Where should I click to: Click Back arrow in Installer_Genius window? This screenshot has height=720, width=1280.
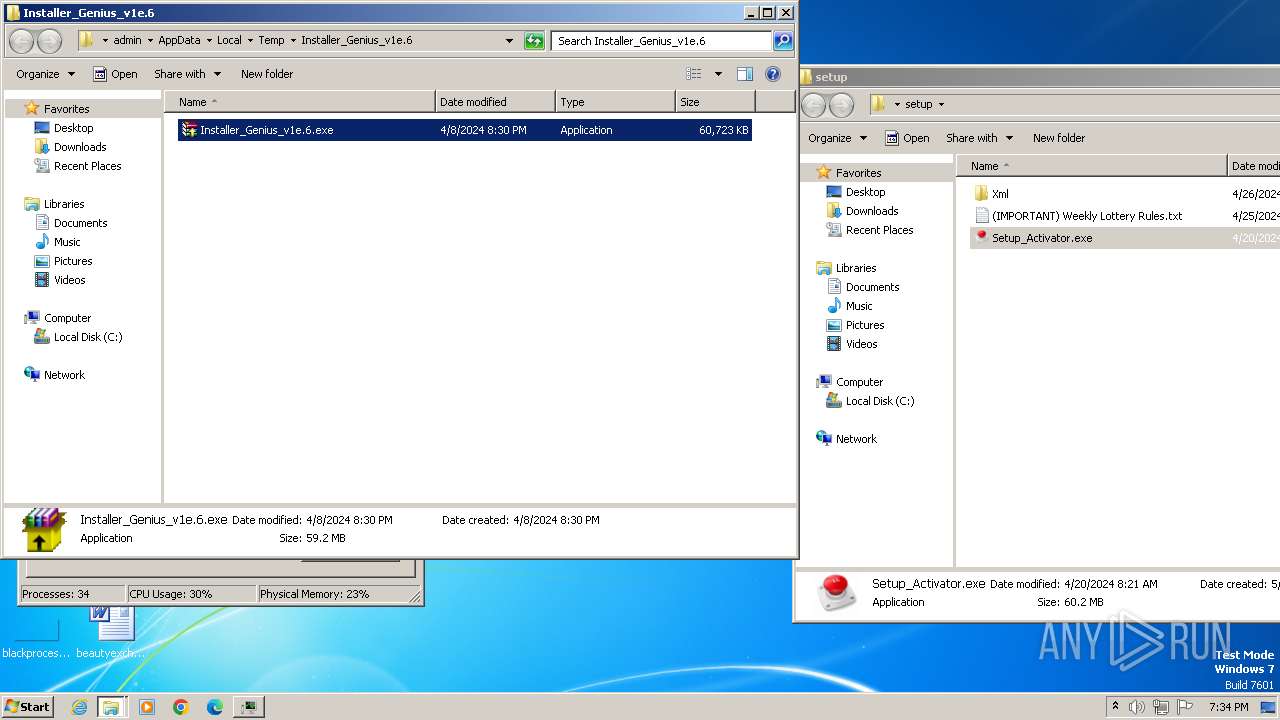(22, 41)
